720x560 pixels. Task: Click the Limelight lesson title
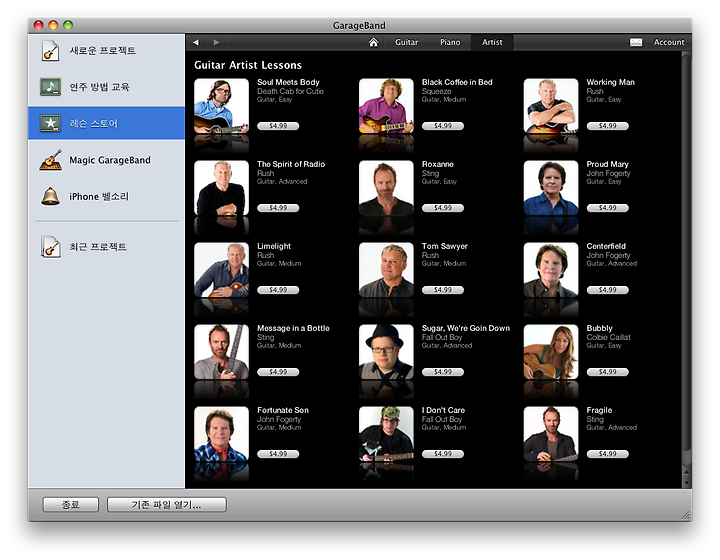coord(274,246)
